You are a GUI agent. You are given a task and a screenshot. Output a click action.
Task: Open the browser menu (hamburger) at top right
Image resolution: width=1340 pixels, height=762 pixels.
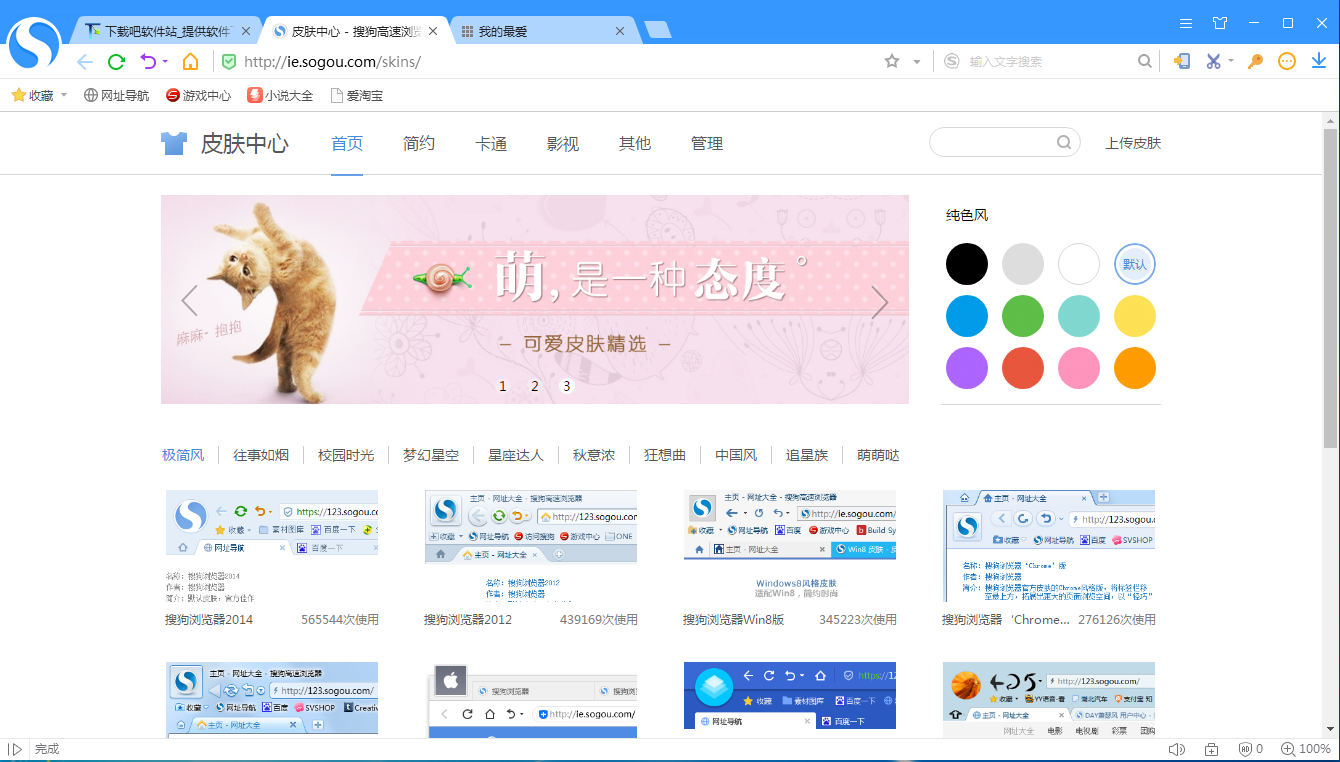(x=1186, y=20)
